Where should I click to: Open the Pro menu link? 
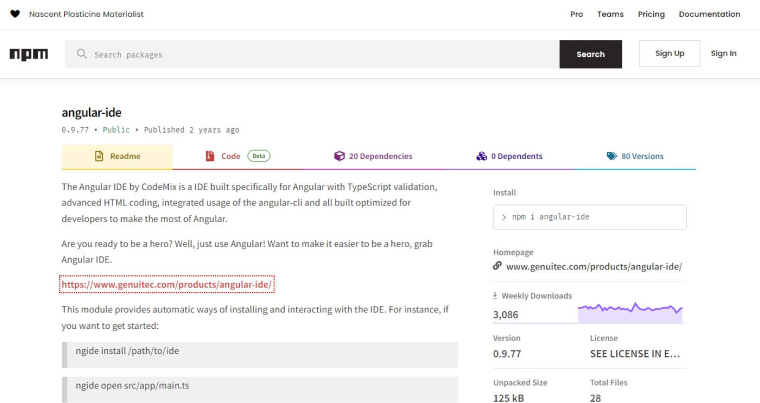point(576,14)
